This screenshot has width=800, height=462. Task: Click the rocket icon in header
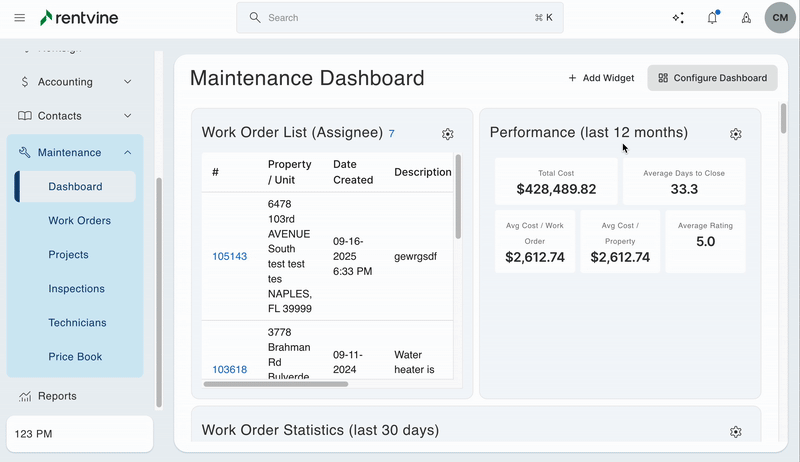point(746,18)
